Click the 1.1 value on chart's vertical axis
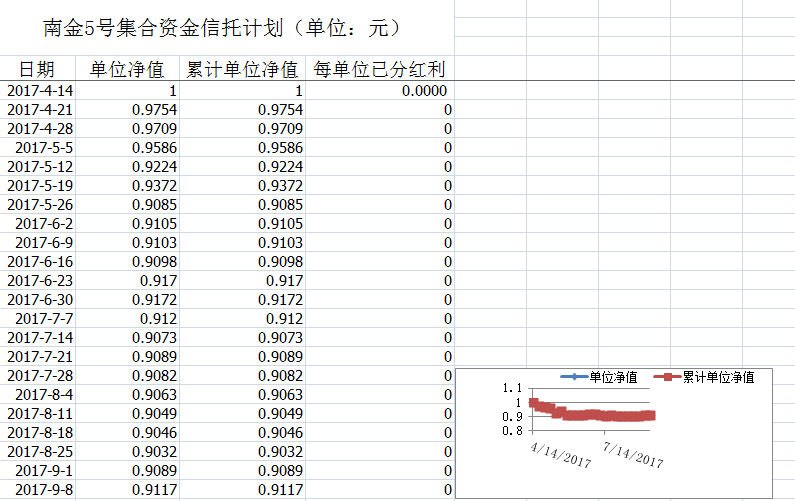The width and height of the screenshot is (795, 501). coord(512,388)
